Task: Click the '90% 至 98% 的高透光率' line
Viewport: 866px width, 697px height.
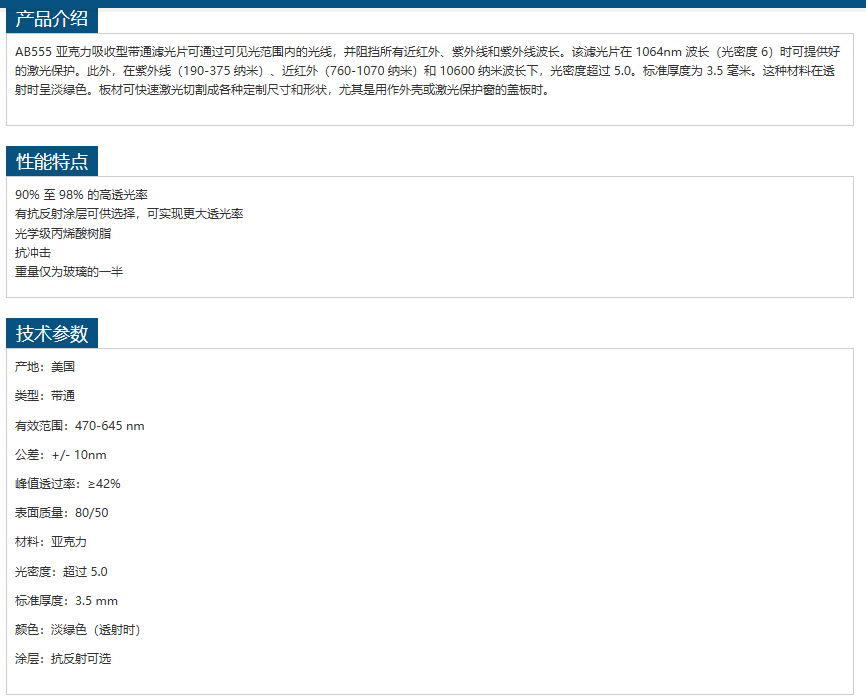Action: point(81,194)
